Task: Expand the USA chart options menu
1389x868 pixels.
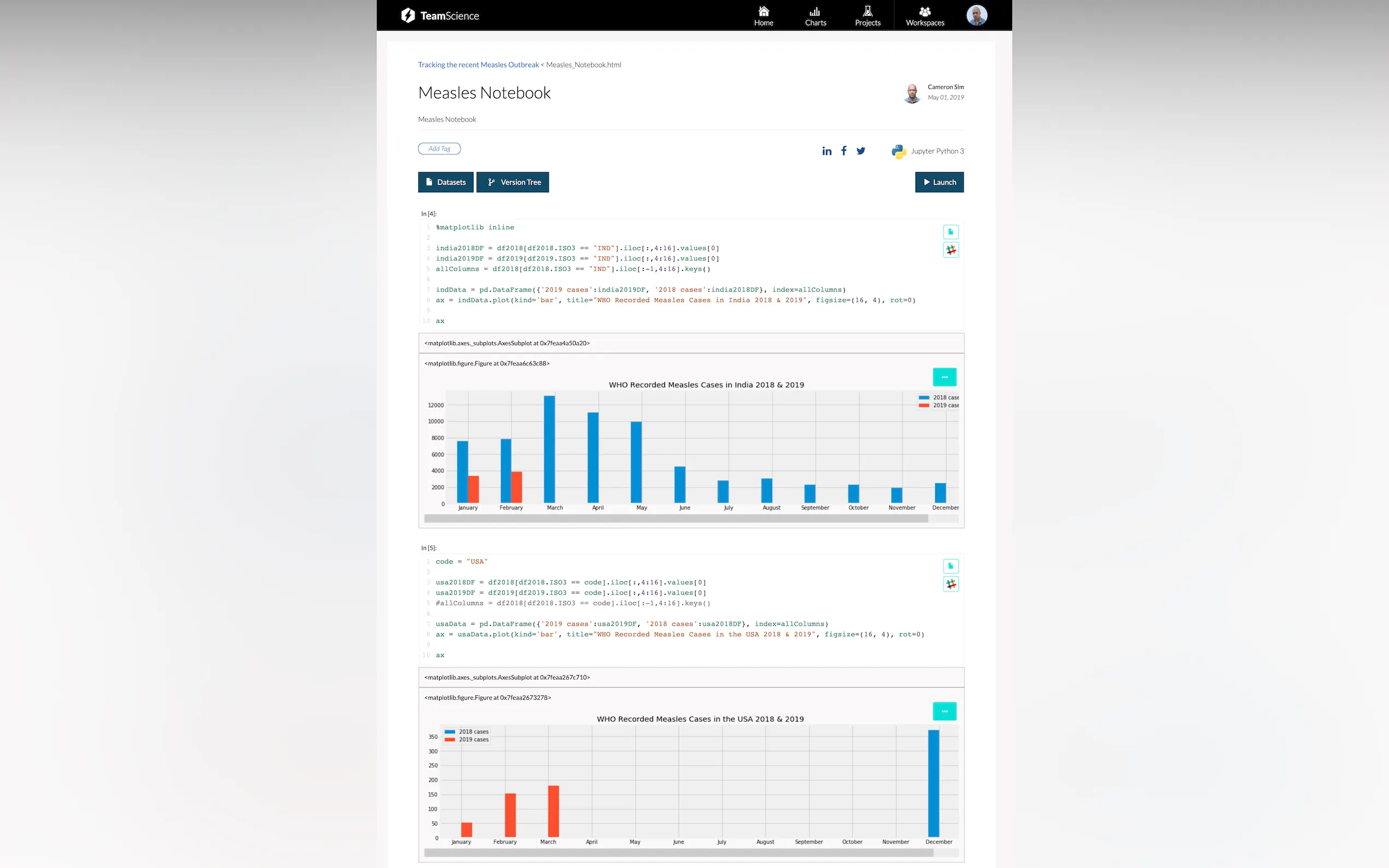Action: (944, 711)
